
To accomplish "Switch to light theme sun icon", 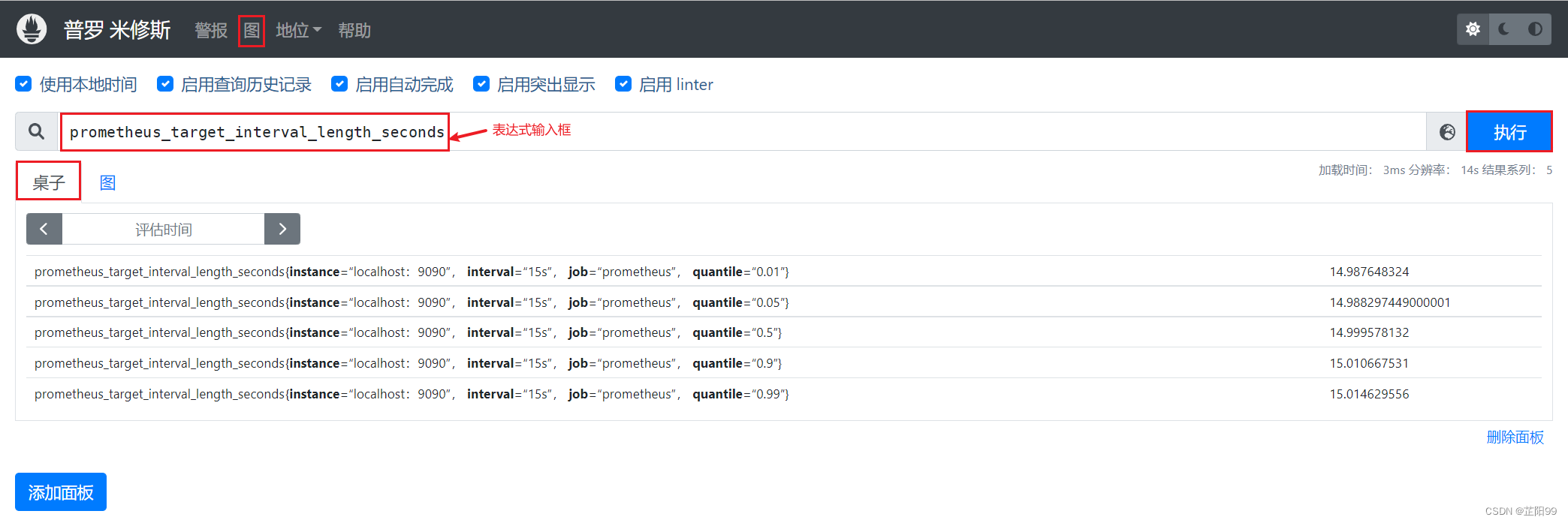I will coord(1473,29).
